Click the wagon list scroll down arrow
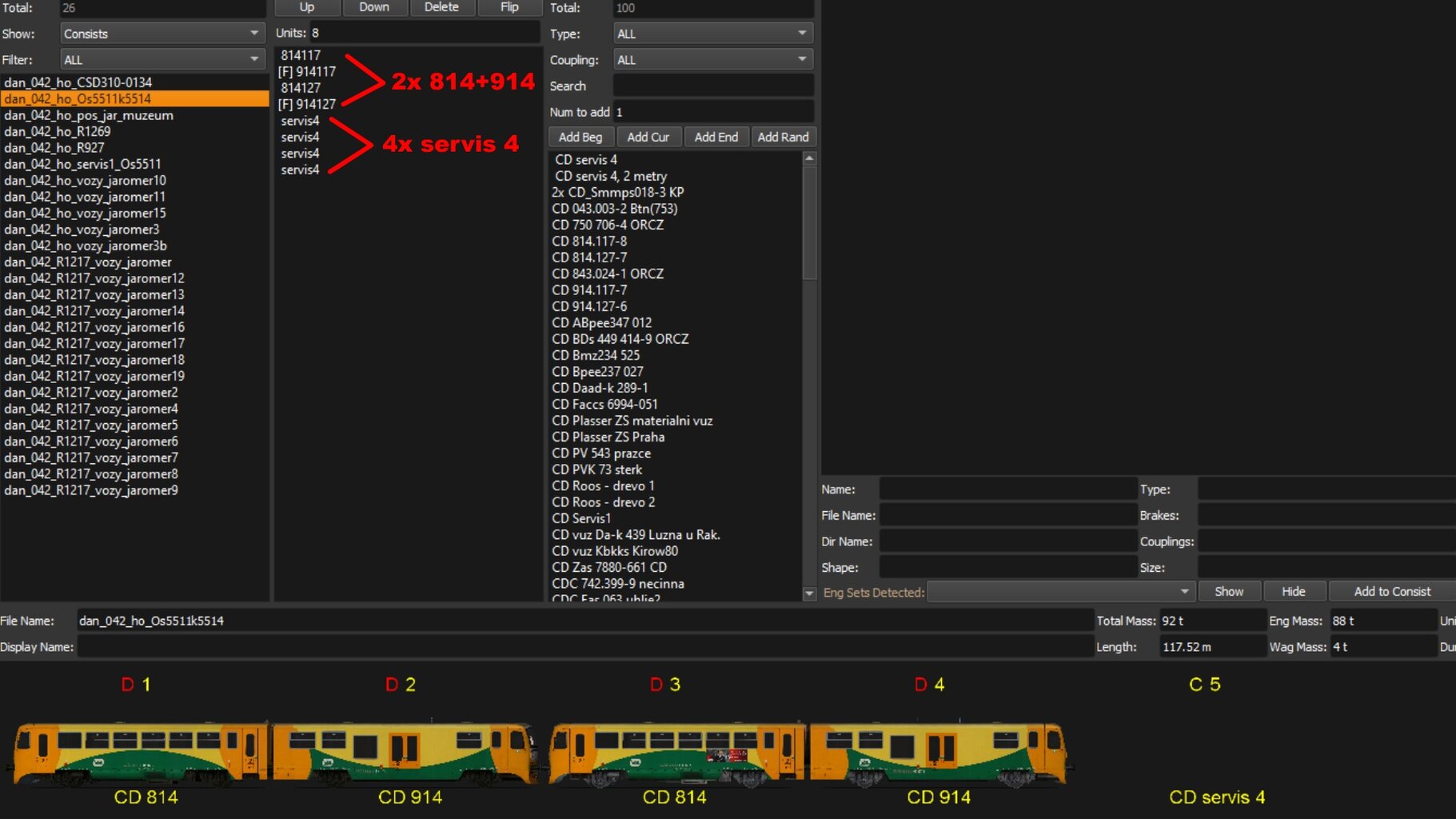Image resolution: width=1456 pixels, height=819 pixels. tap(809, 593)
